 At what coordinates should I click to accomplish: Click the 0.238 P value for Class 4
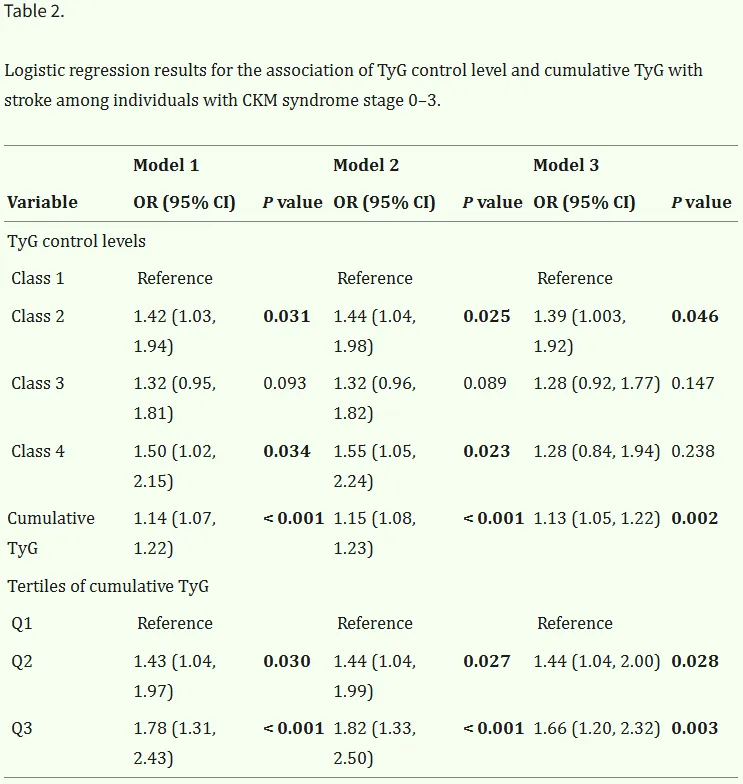693,451
